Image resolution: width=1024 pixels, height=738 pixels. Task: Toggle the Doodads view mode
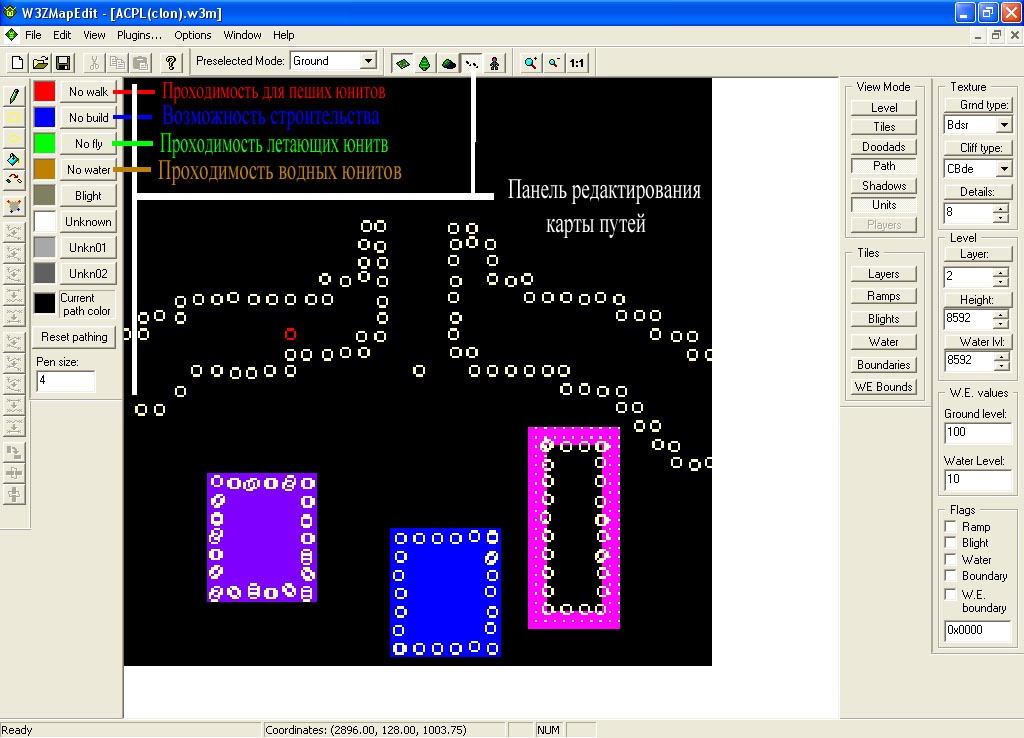884,146
